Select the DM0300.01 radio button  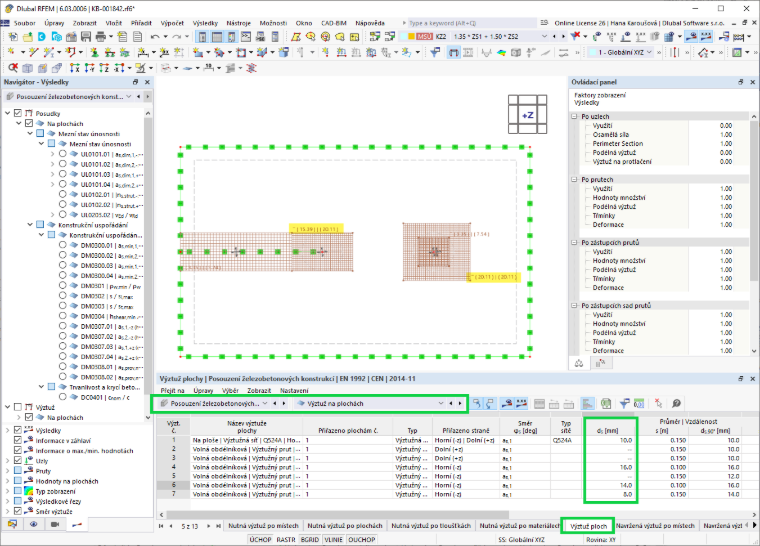tap(63, 245)
